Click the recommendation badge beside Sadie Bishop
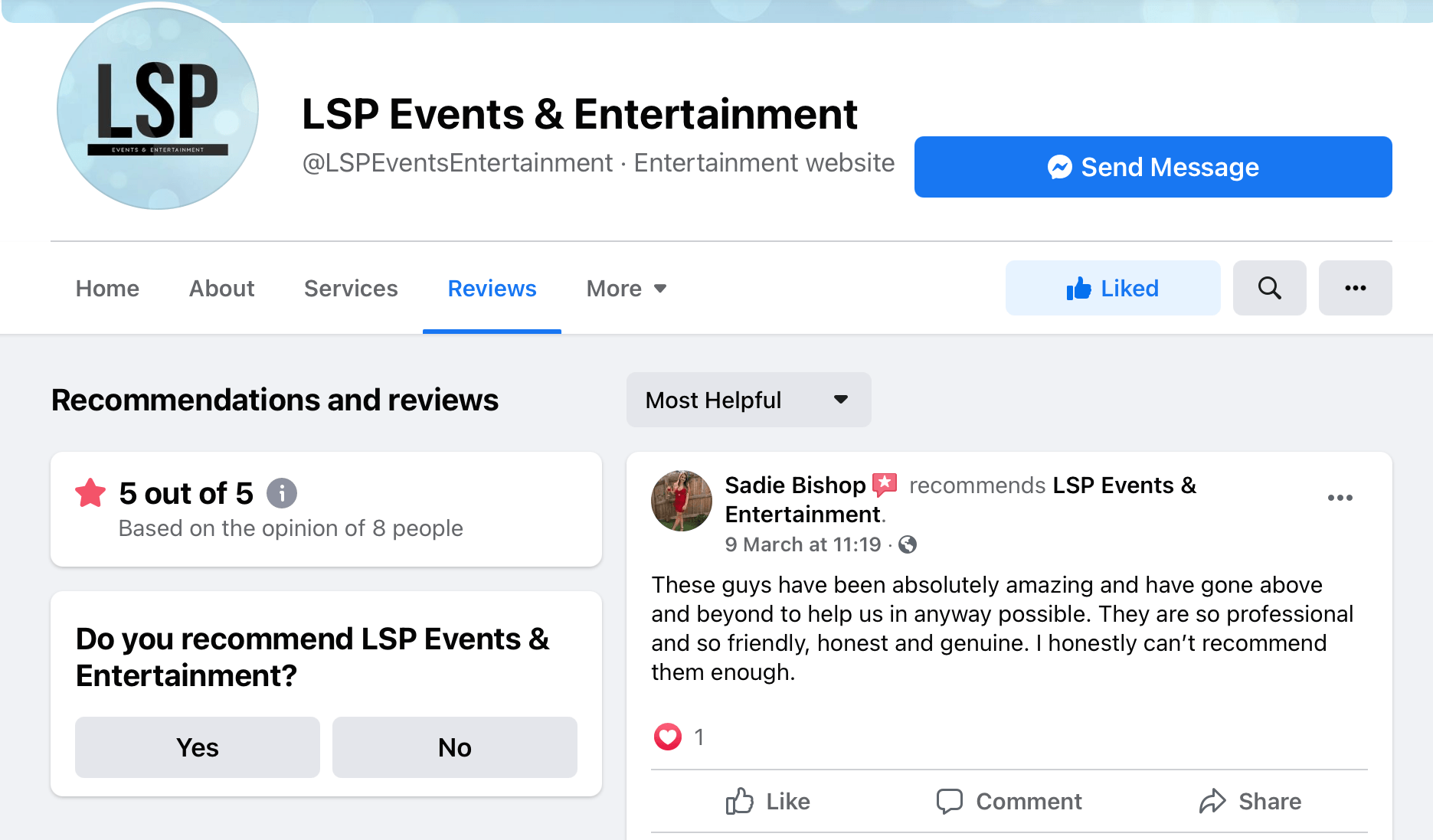 click(885, 484)
